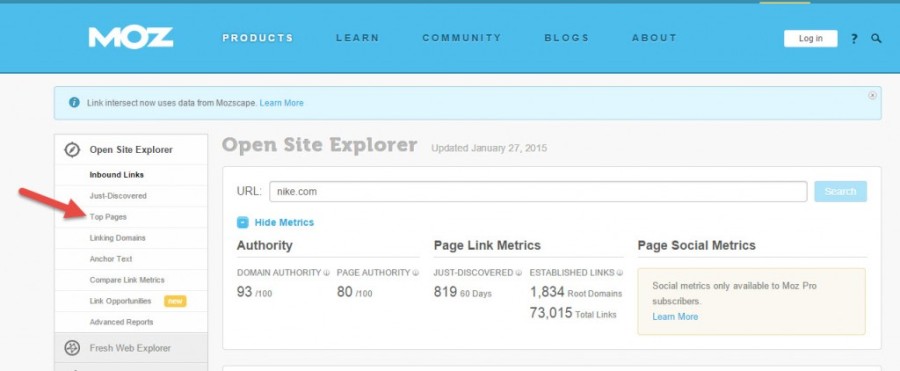Image resolution: width=900 pixels, height=371 pixels.
Task: Open the Learn menu
Action: tap(358, 38)
